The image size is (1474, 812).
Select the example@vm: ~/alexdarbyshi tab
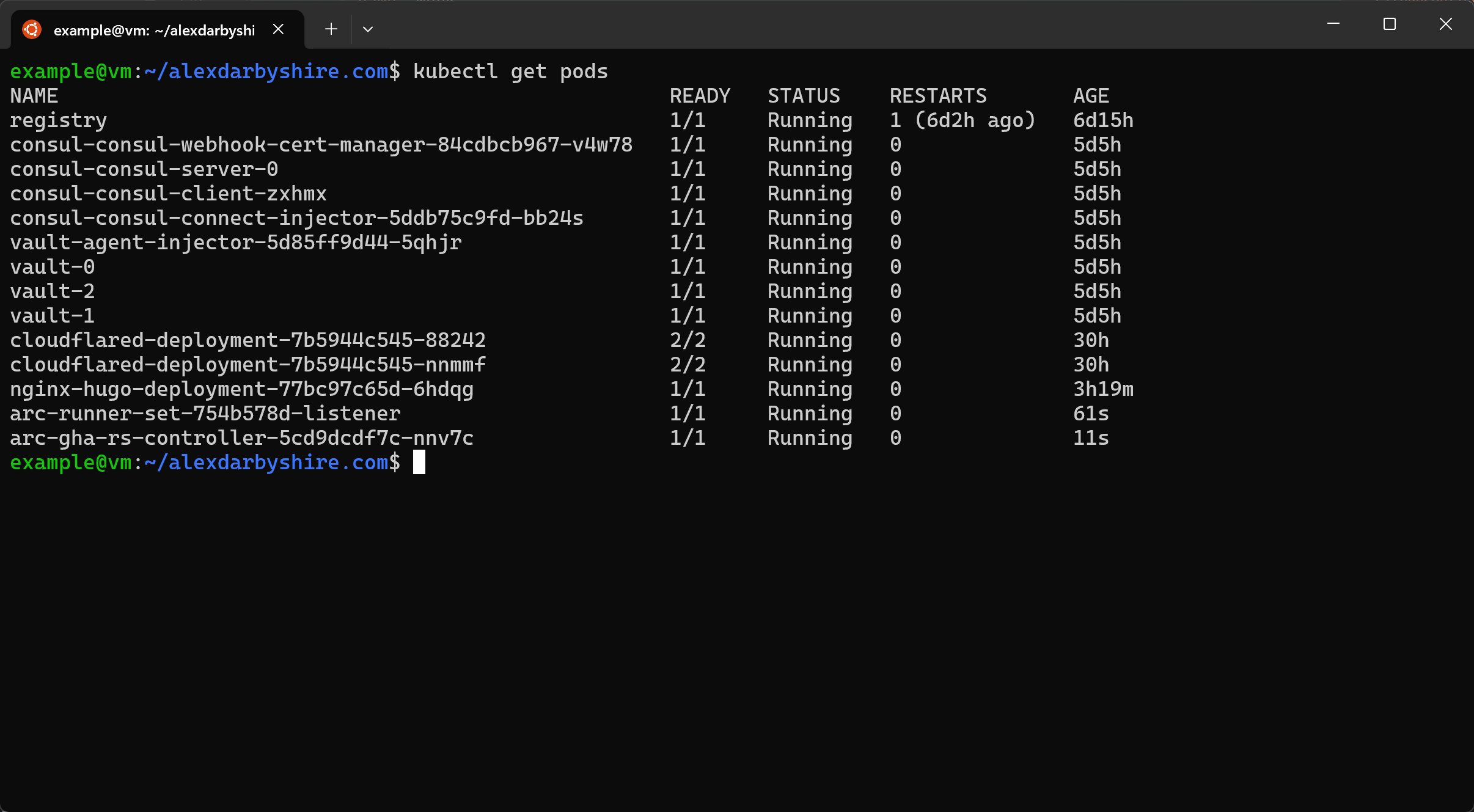(x=158, y=29)
